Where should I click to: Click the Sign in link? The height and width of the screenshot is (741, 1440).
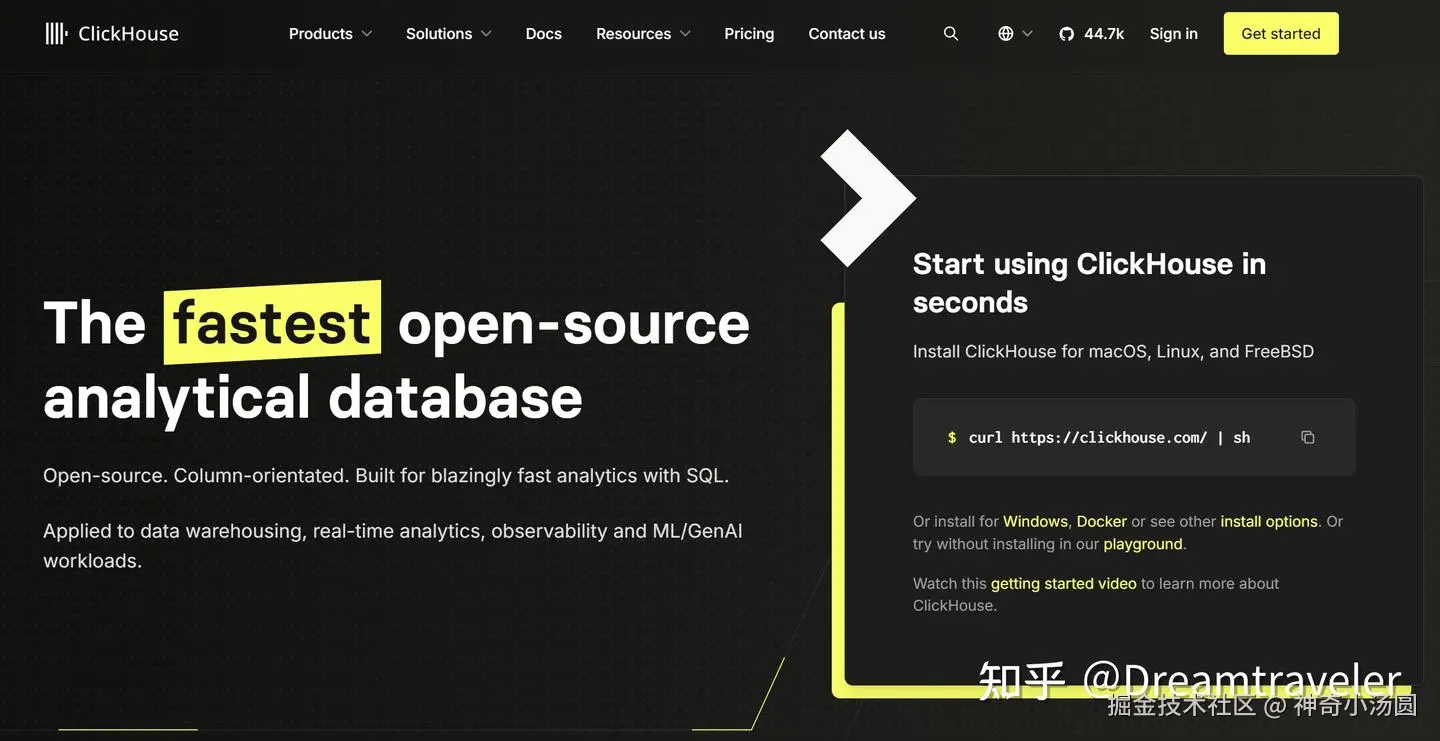click(x=1173, y=34)
